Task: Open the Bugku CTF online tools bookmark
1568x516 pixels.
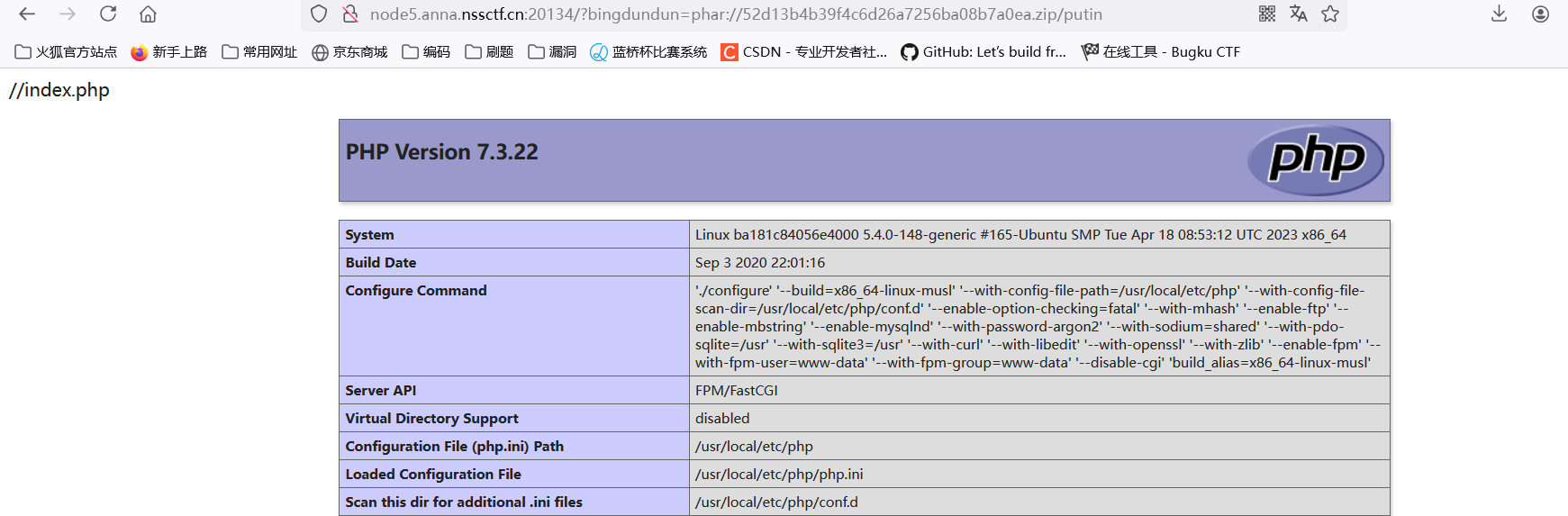Action: tap(1161, 52)
